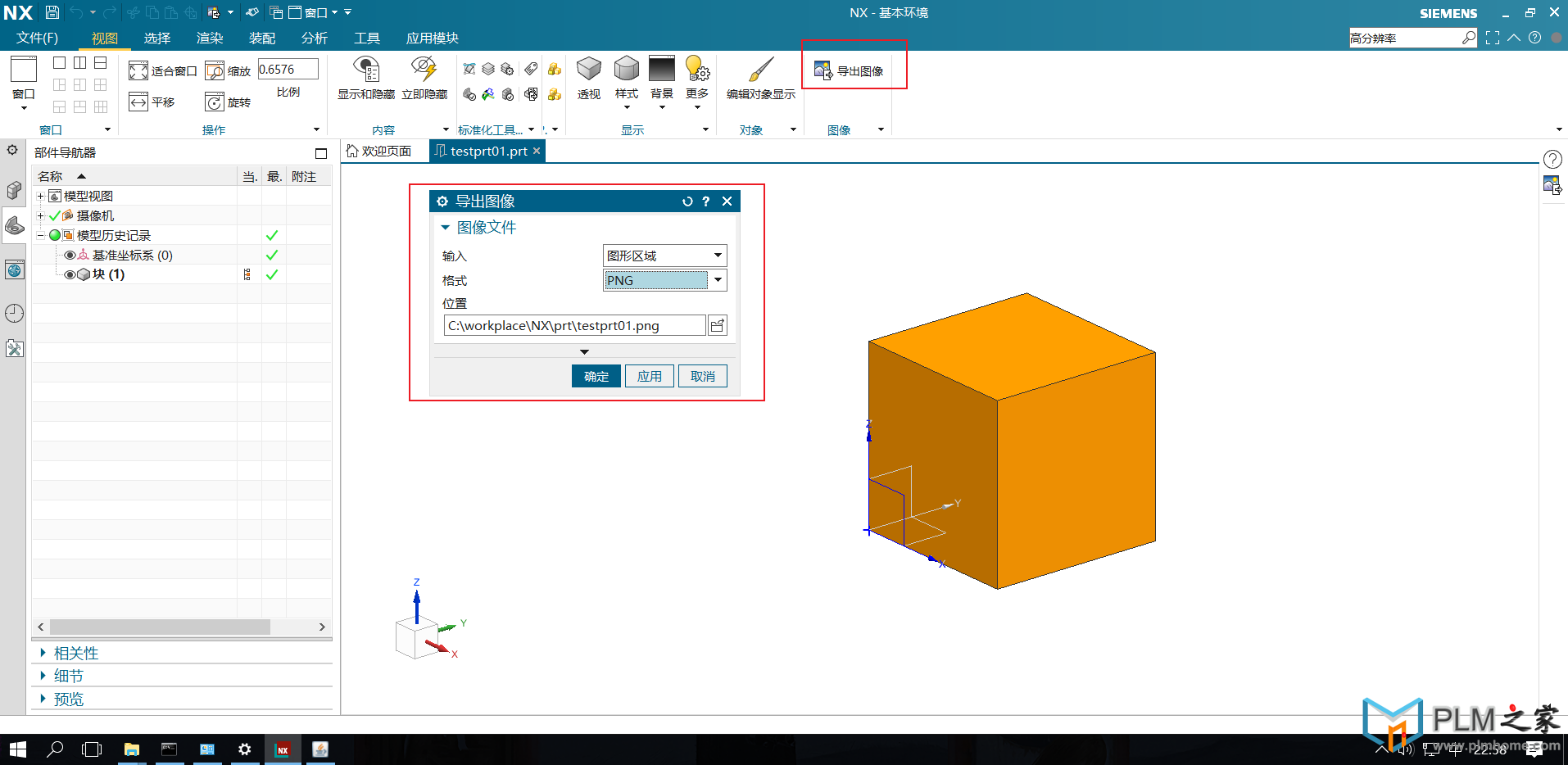Click the tag icon in standardization tools
This screenshot has height=765, width=1568.
click(531, 69)
